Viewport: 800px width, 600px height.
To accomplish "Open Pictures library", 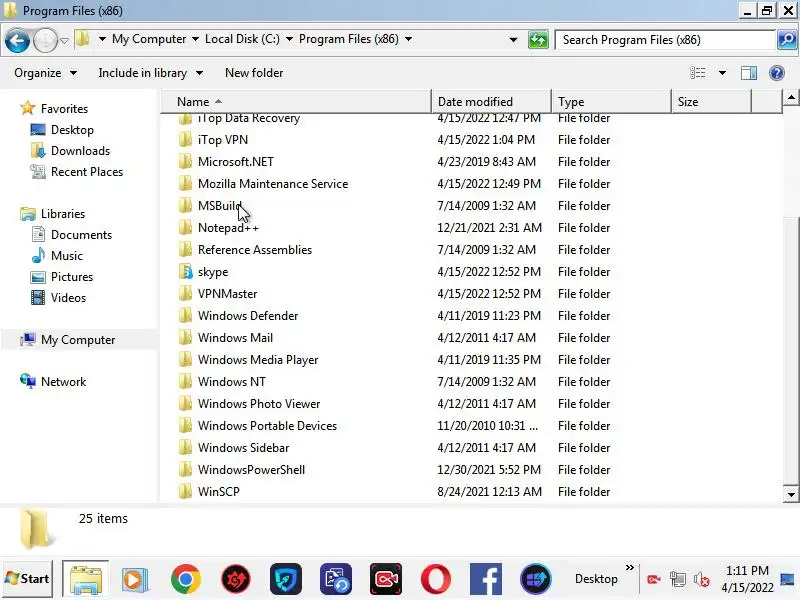I will (72, 277).
